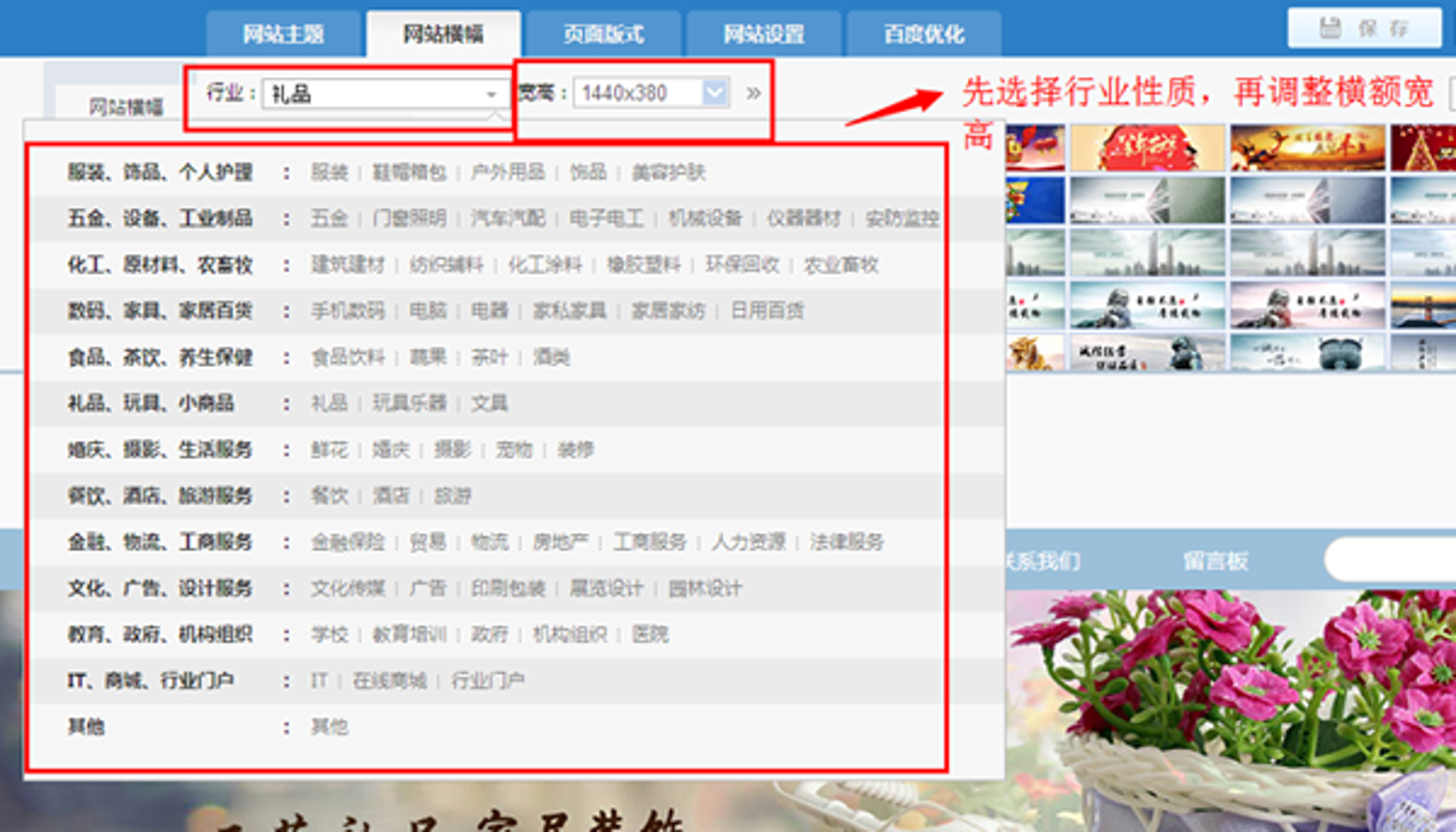Image resolution: width=1456 pixels, height=832 pixels.
Task: Select 文具 category
Action: pyautogui.click(x=489, y=403)
